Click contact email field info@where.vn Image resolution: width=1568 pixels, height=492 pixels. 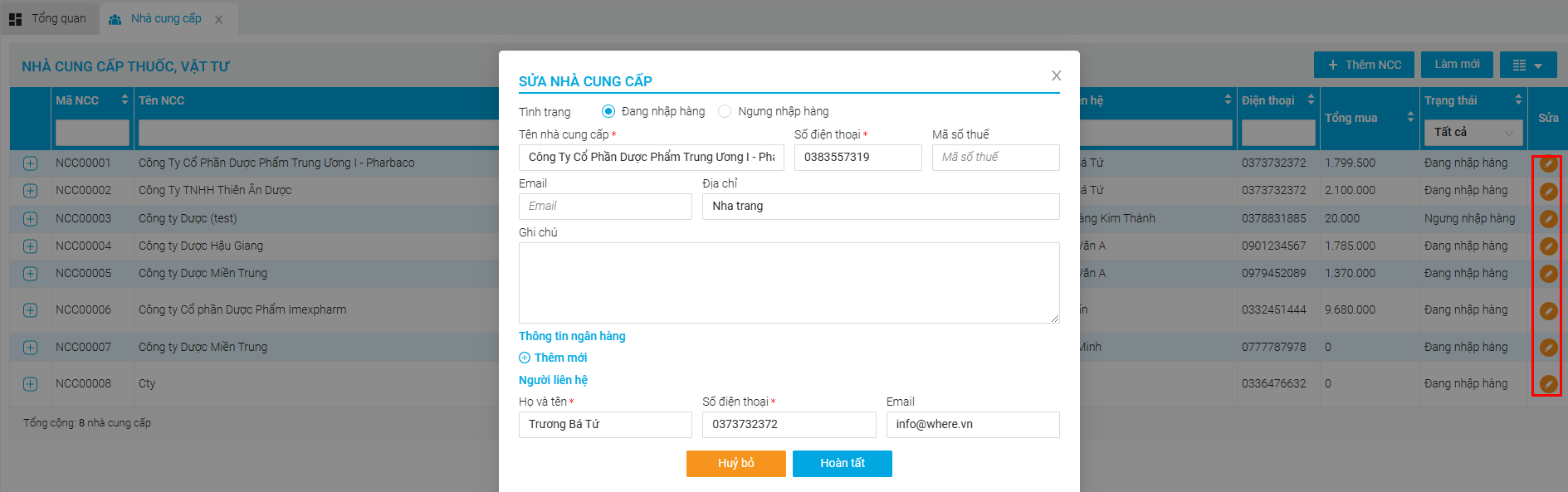(x=973, y=425)
